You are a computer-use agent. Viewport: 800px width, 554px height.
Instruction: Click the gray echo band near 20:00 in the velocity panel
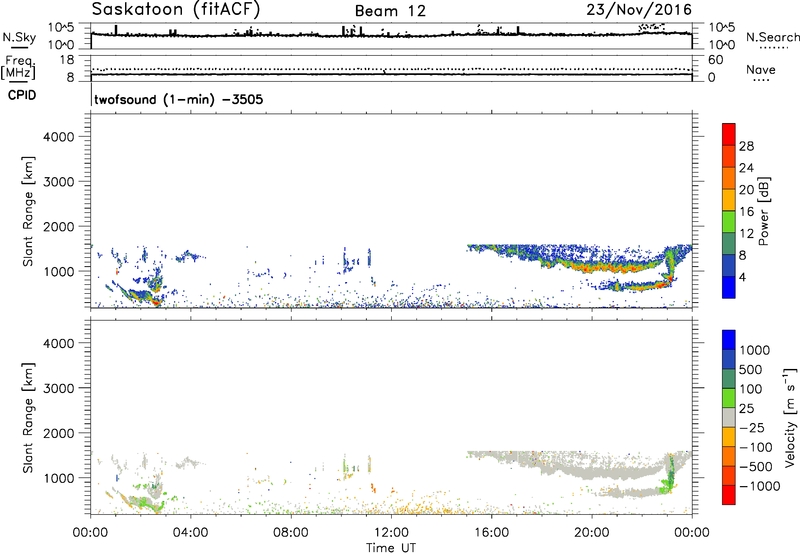point(592,469)
